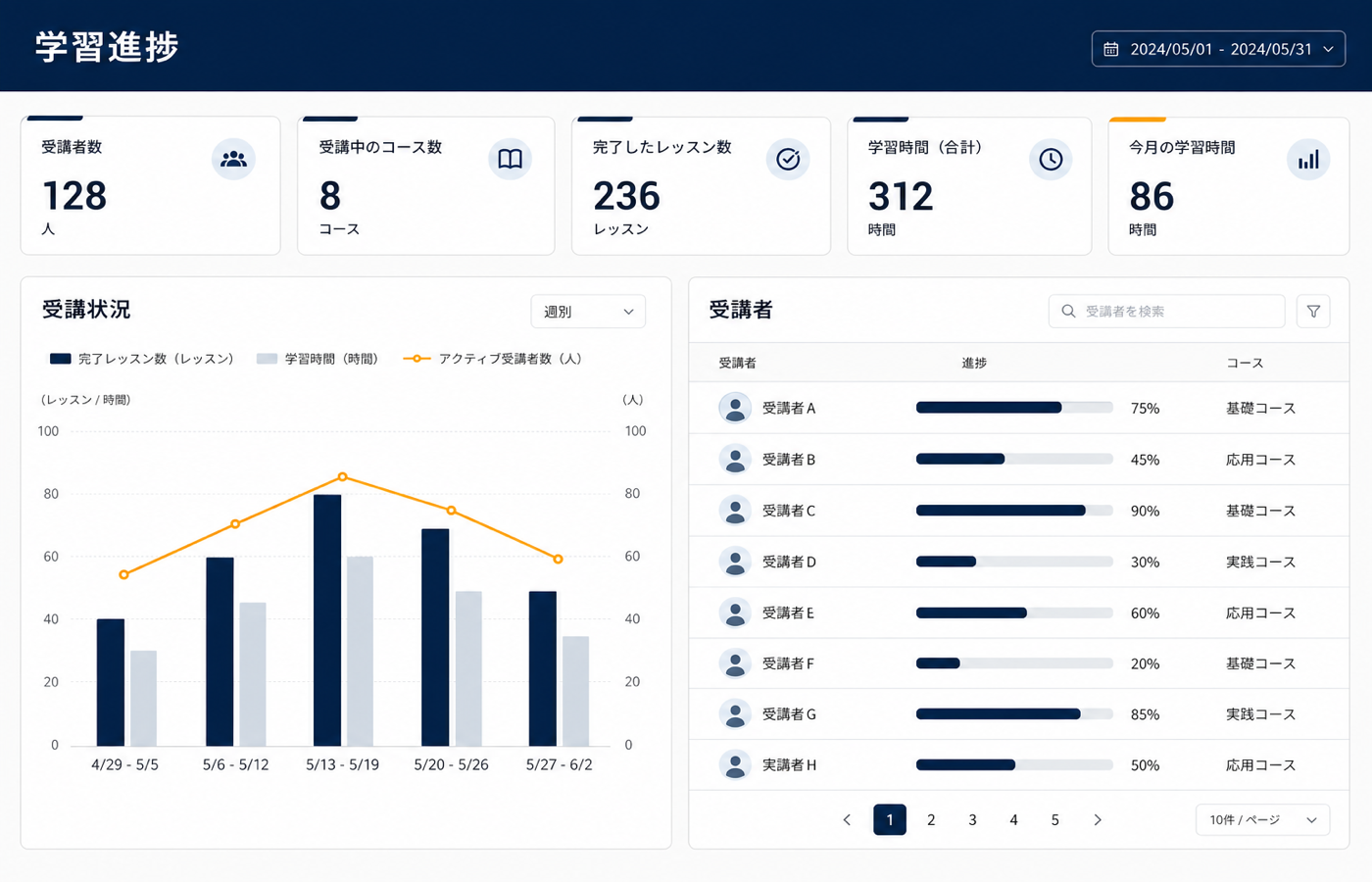Select page 1 in pagination
The height and width of the screenshot is (882, 1372).
click(x=890, y=819)
